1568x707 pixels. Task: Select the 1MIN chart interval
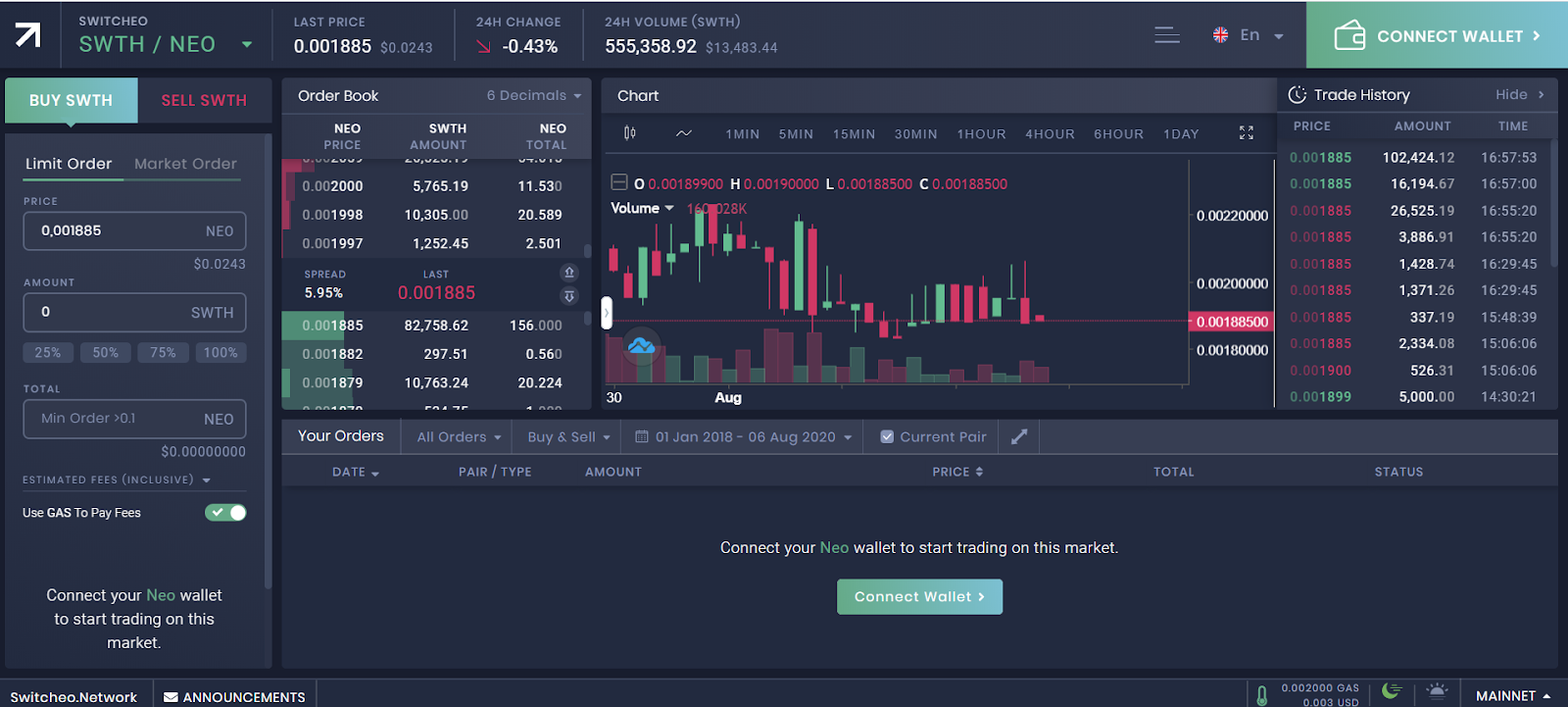tap(743, 134)
